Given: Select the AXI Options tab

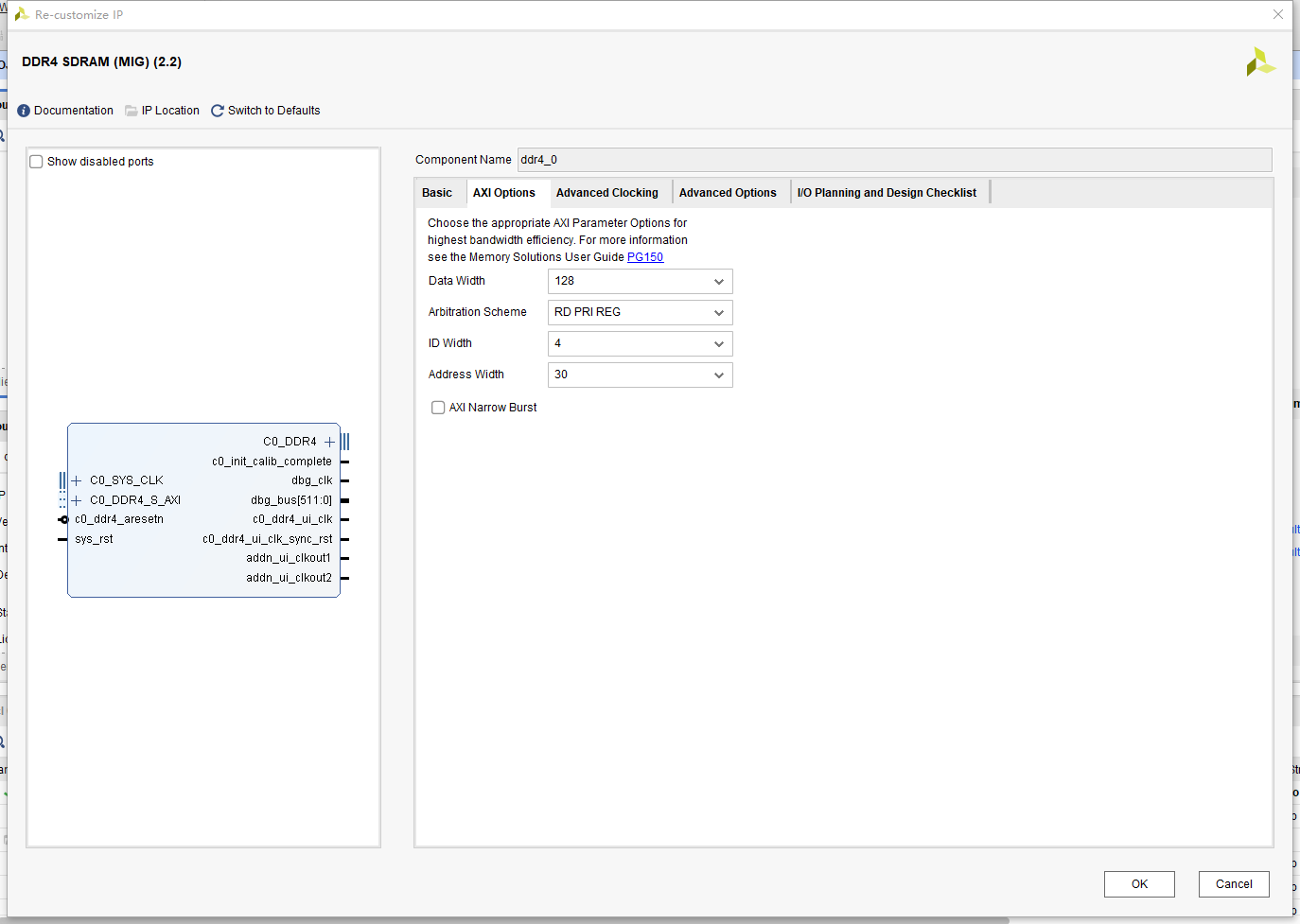Looking at the screenshot, I should [x=504, y=193].
